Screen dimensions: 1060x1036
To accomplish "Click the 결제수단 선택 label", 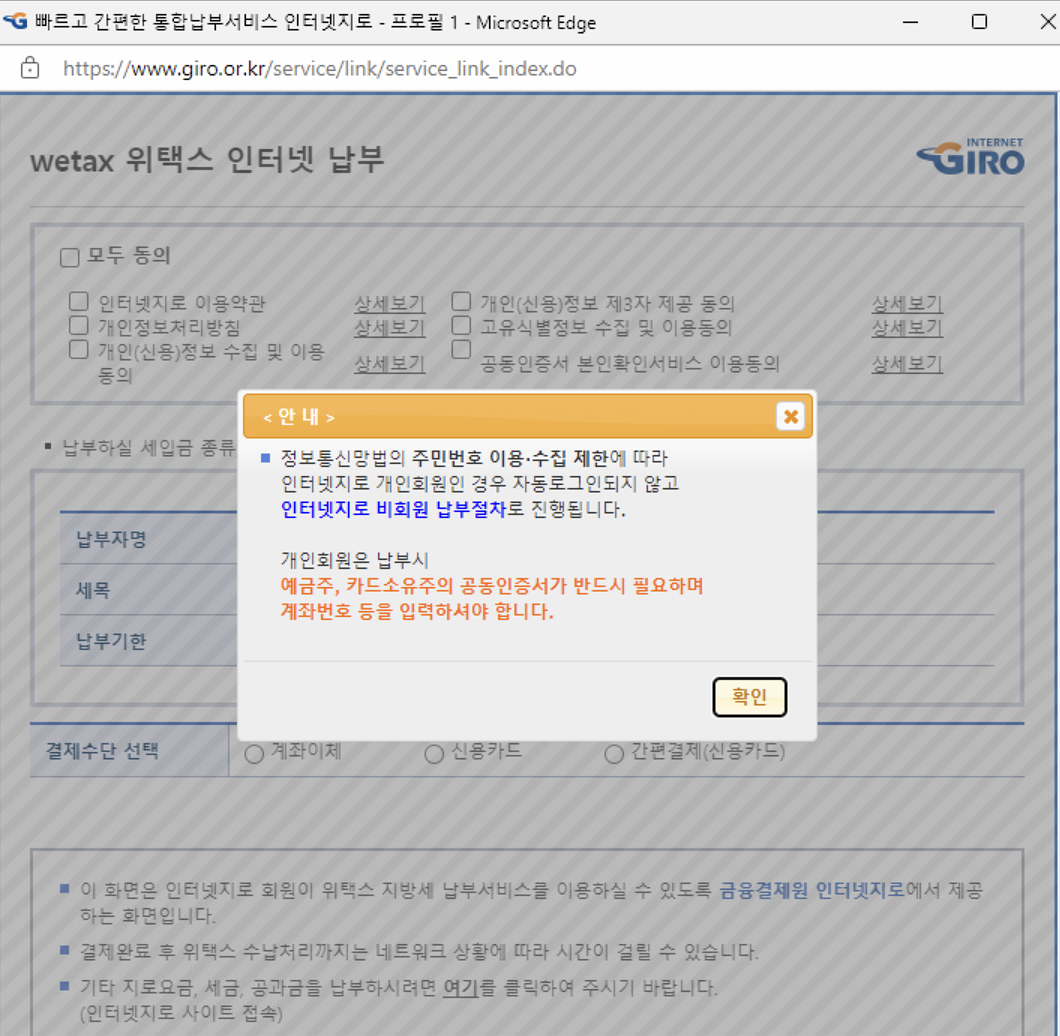I will click(102, 751).
